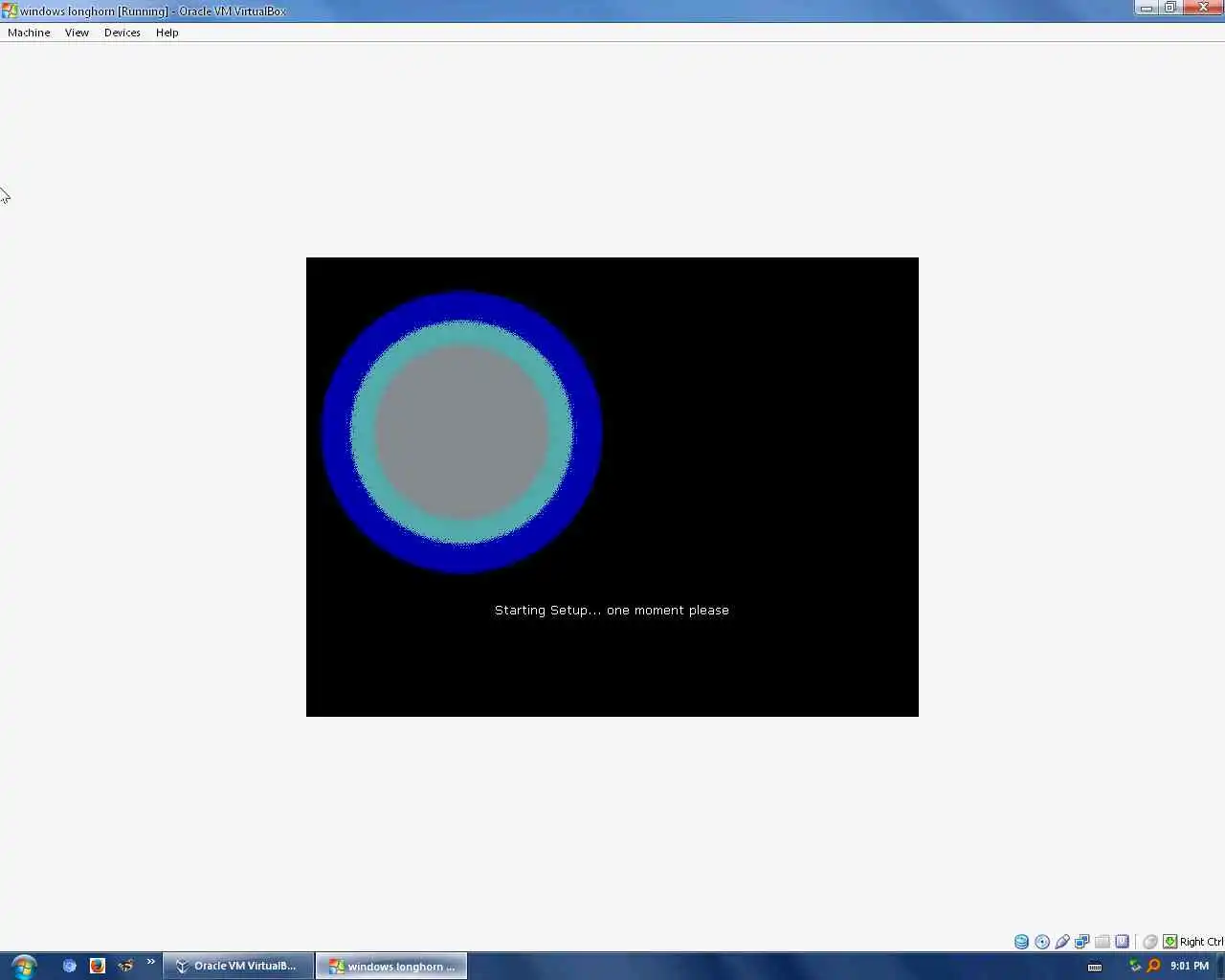Viewport: 1225px width, 980px height.
Task: Click the shared folders status icon
Action: tap(1102, 942)
